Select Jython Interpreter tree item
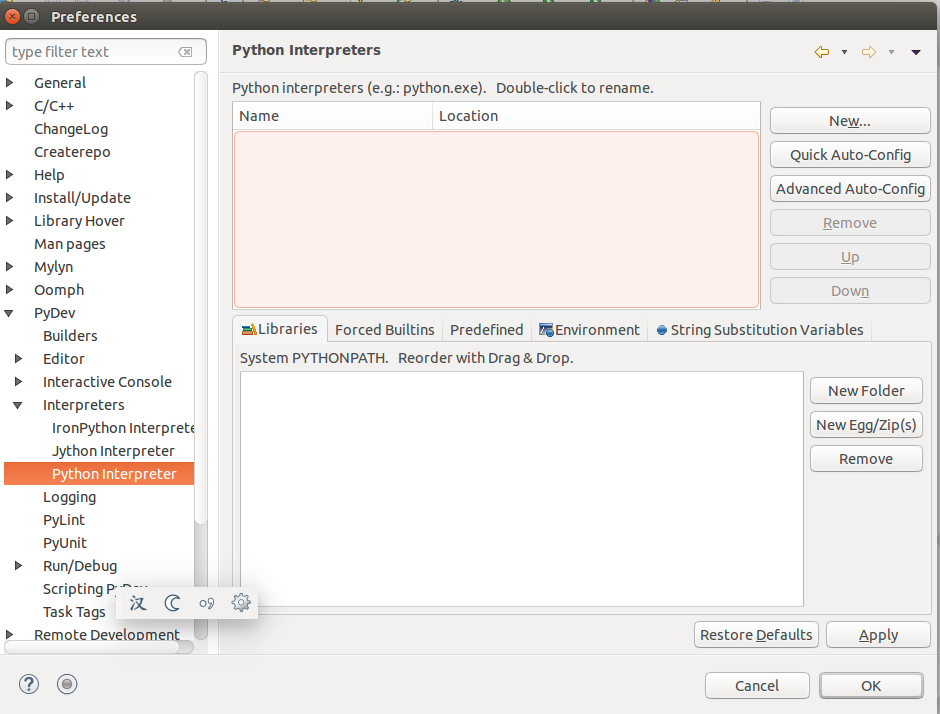 click(x=113, y=451)
